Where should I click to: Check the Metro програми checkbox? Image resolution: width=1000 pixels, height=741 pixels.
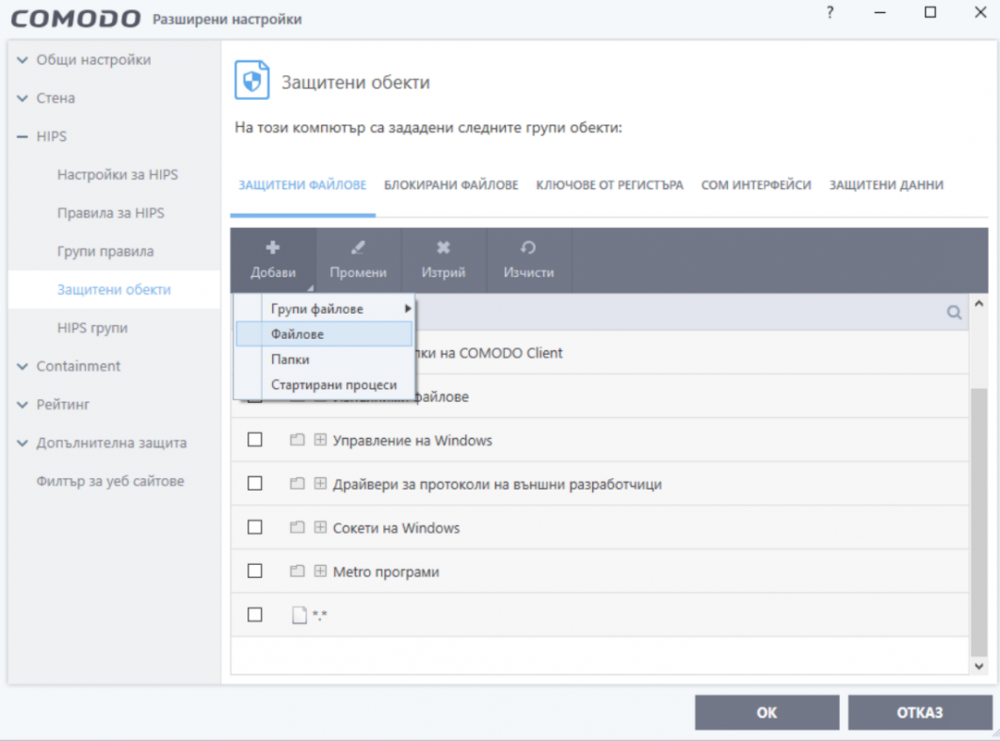[x=254, y=571]
